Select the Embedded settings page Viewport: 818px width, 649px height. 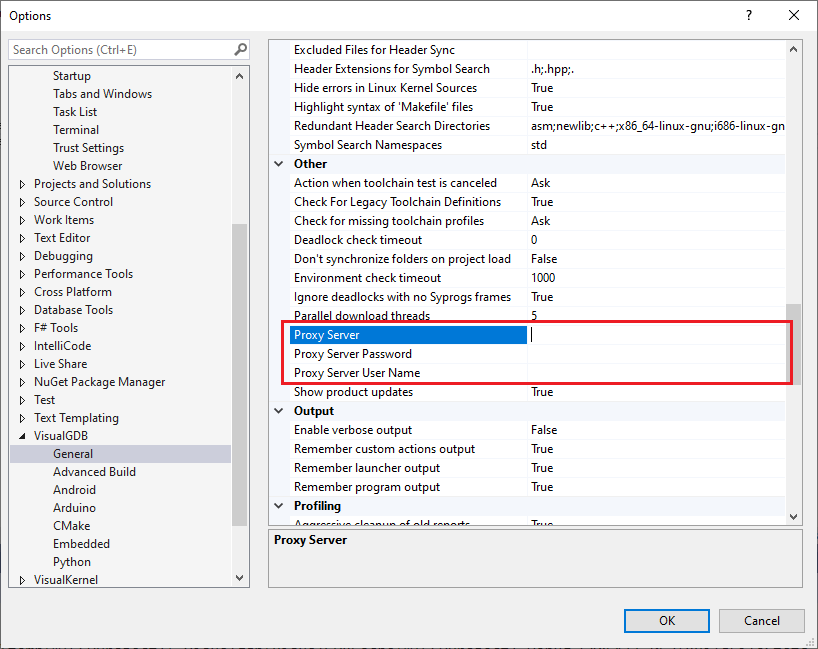(81, 543)
